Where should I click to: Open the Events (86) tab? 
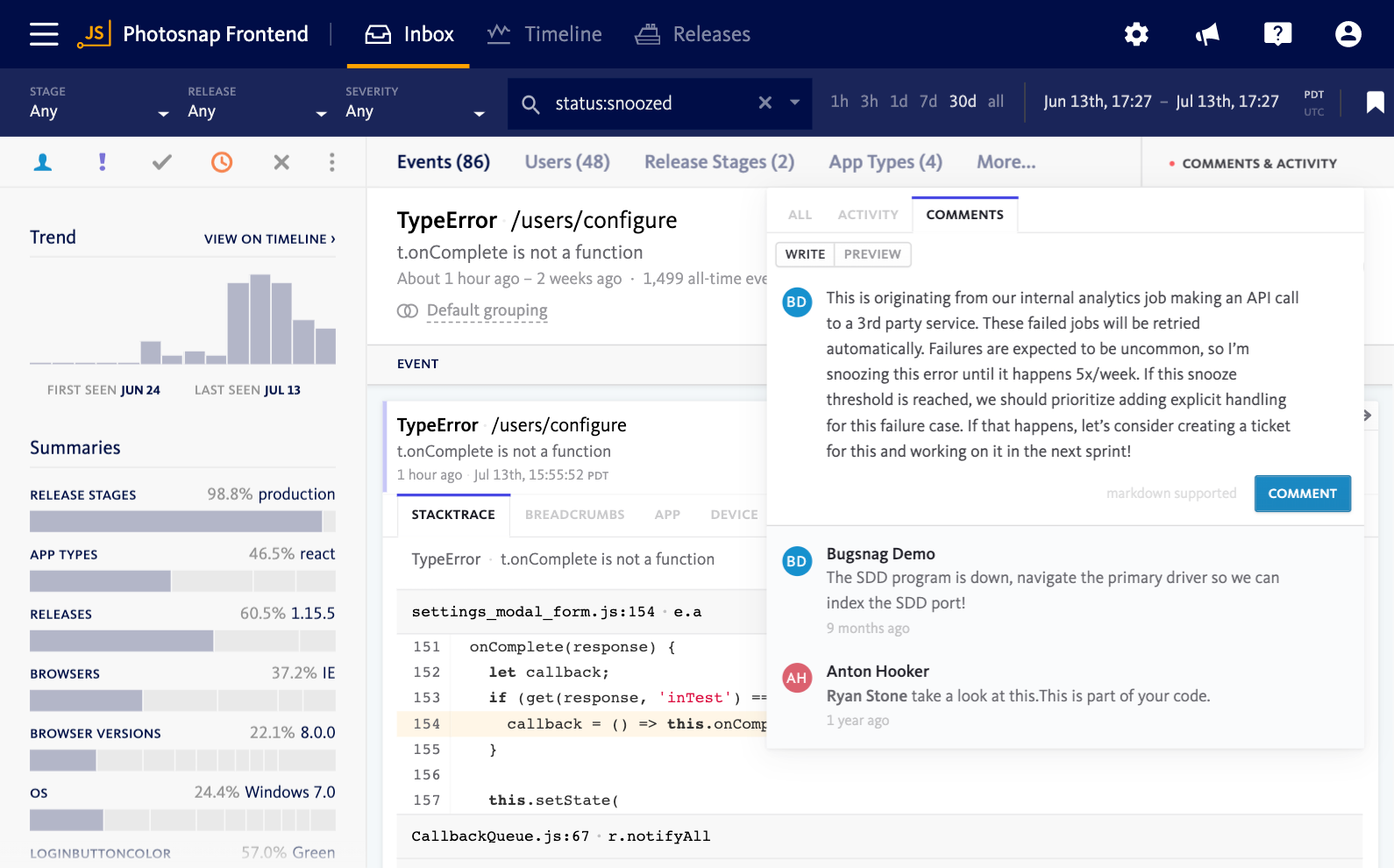pyautogui.click(x=443, y=162)
